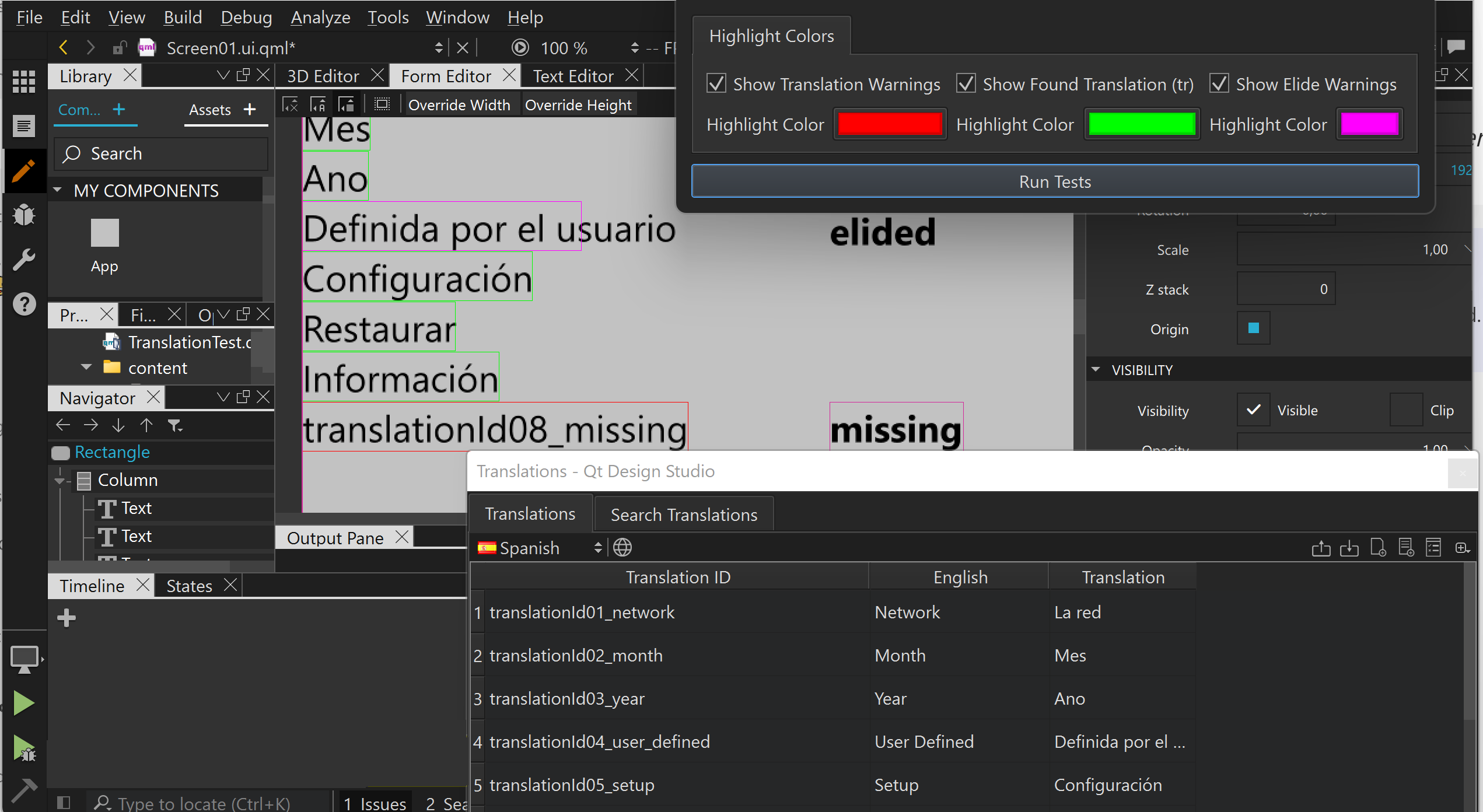Add a timeline with the plus icon
The height and width of the screenshot is (812, 1483).
(x=67, y=618)
